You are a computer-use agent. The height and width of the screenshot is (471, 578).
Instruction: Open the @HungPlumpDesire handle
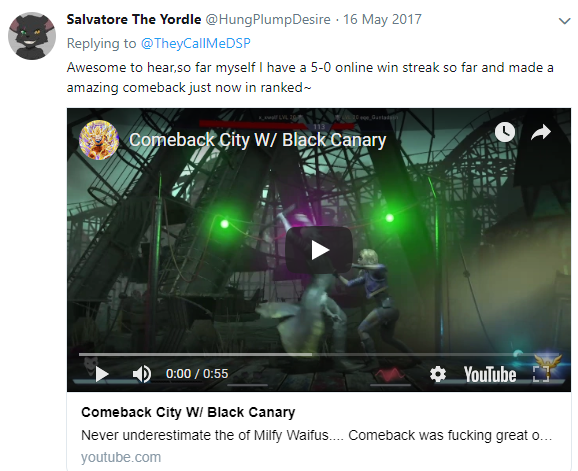click(268, 19)
